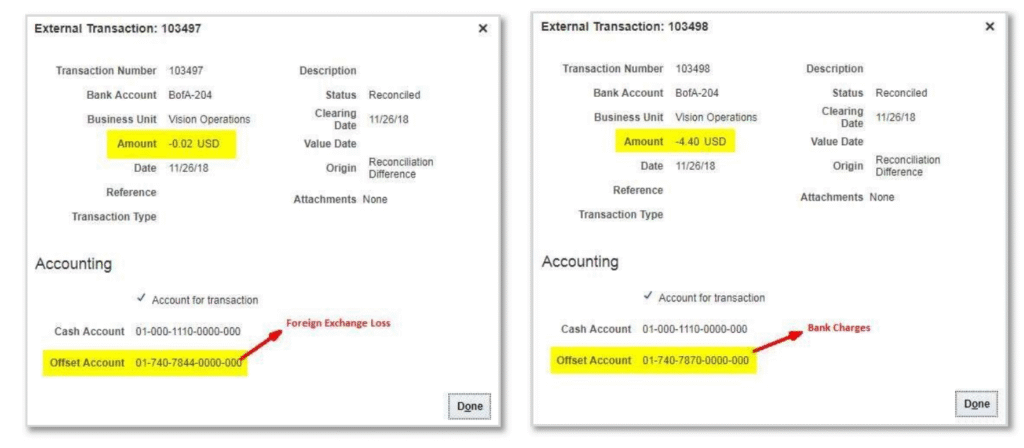Close External Transaction 103497 dialog

[x=483, y=29]
